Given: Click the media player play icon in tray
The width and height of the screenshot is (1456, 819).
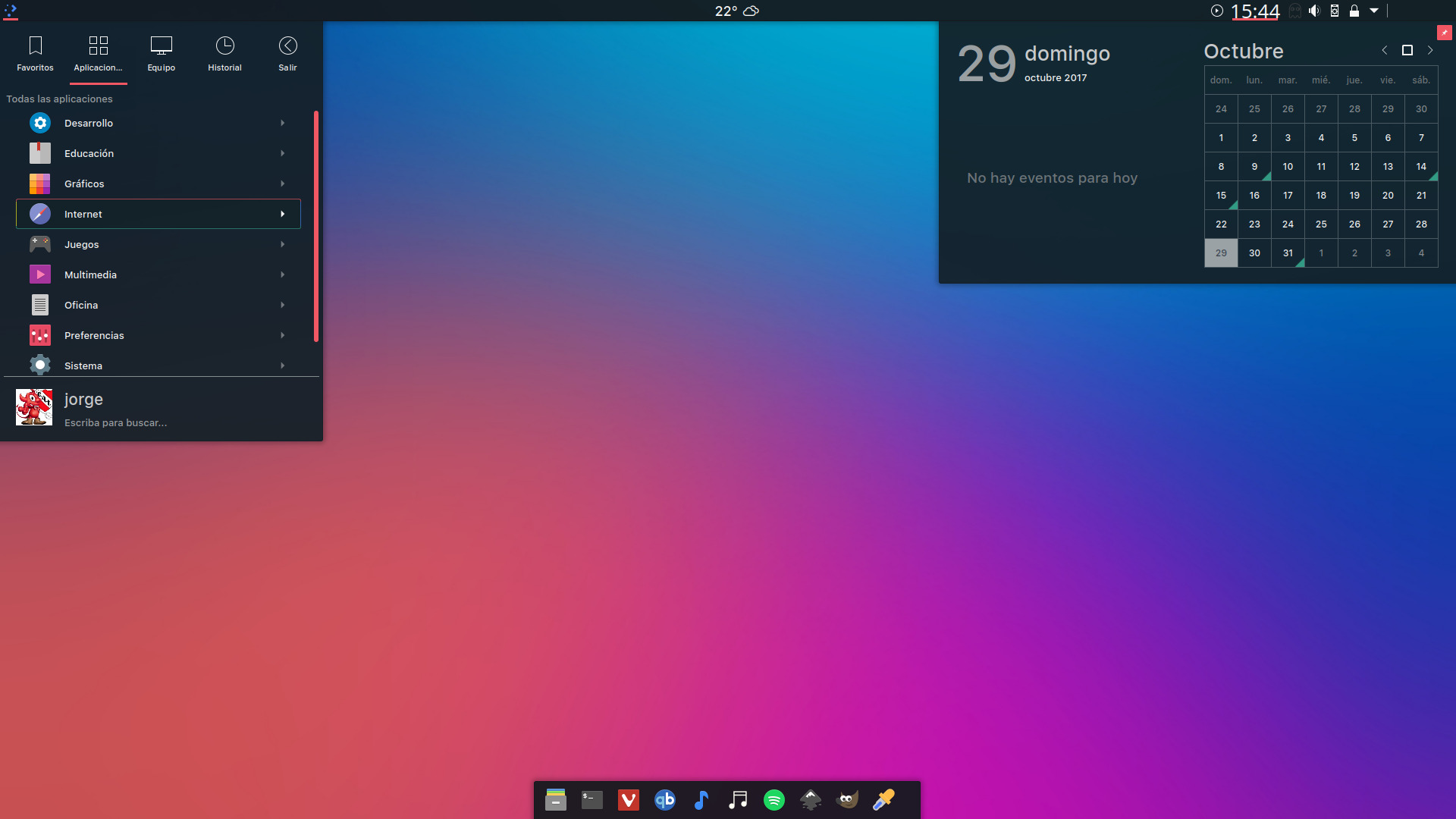Looking at the screenshot, I should [1216, 11].
